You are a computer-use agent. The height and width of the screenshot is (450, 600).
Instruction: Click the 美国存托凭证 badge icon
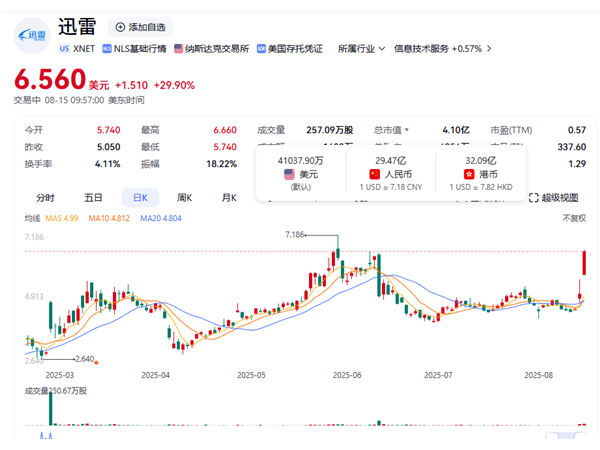(261, 49)
